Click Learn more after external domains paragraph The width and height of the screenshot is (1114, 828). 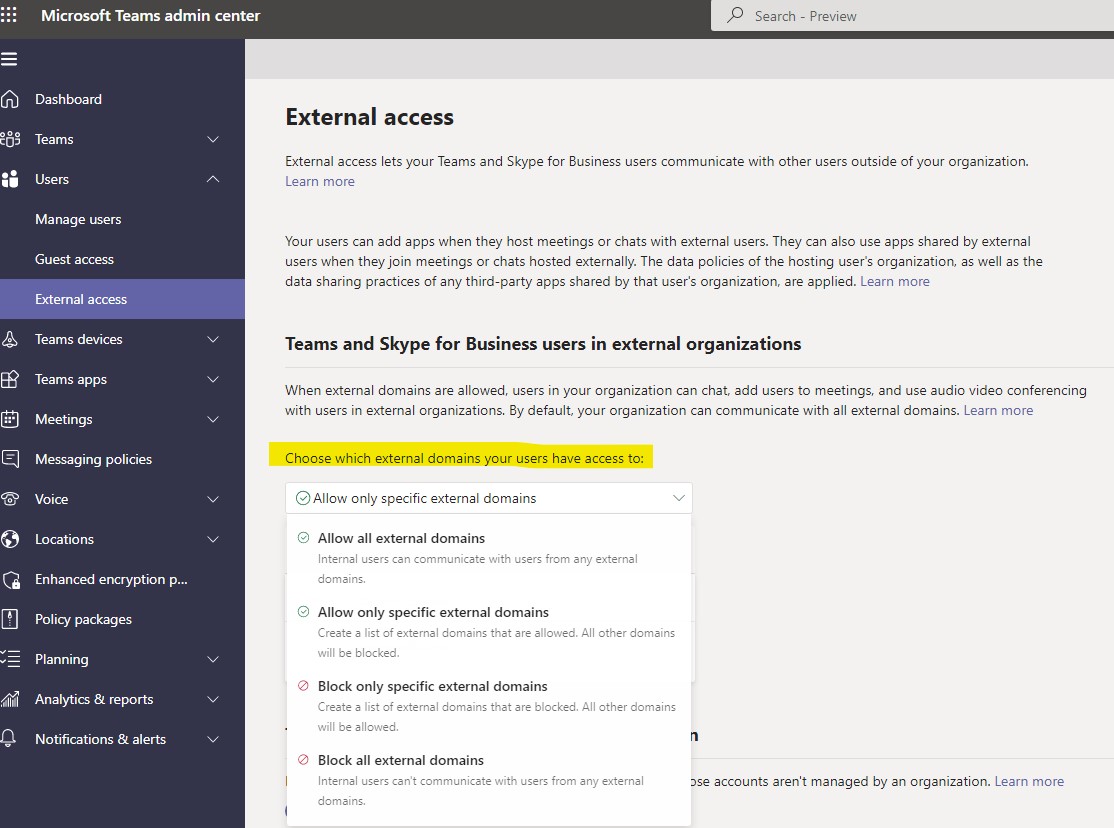click(x=998, y=410)
